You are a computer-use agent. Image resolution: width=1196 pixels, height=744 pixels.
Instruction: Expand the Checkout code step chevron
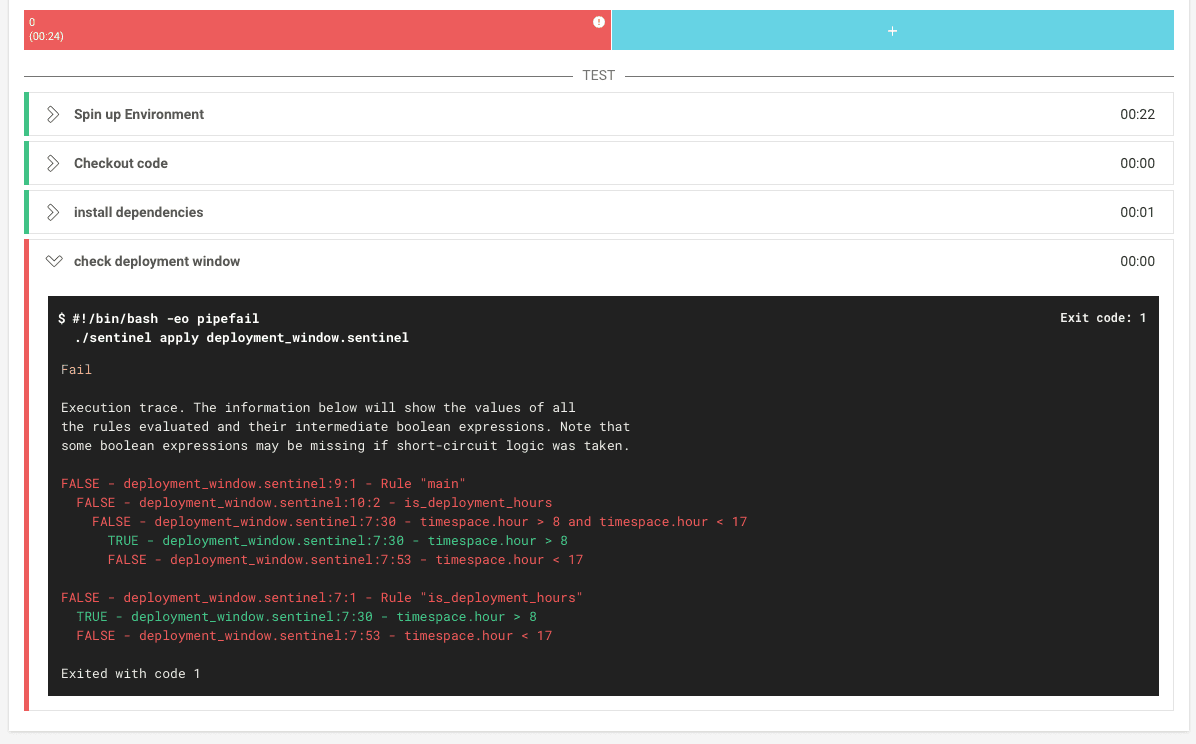(x=54, y=163)
